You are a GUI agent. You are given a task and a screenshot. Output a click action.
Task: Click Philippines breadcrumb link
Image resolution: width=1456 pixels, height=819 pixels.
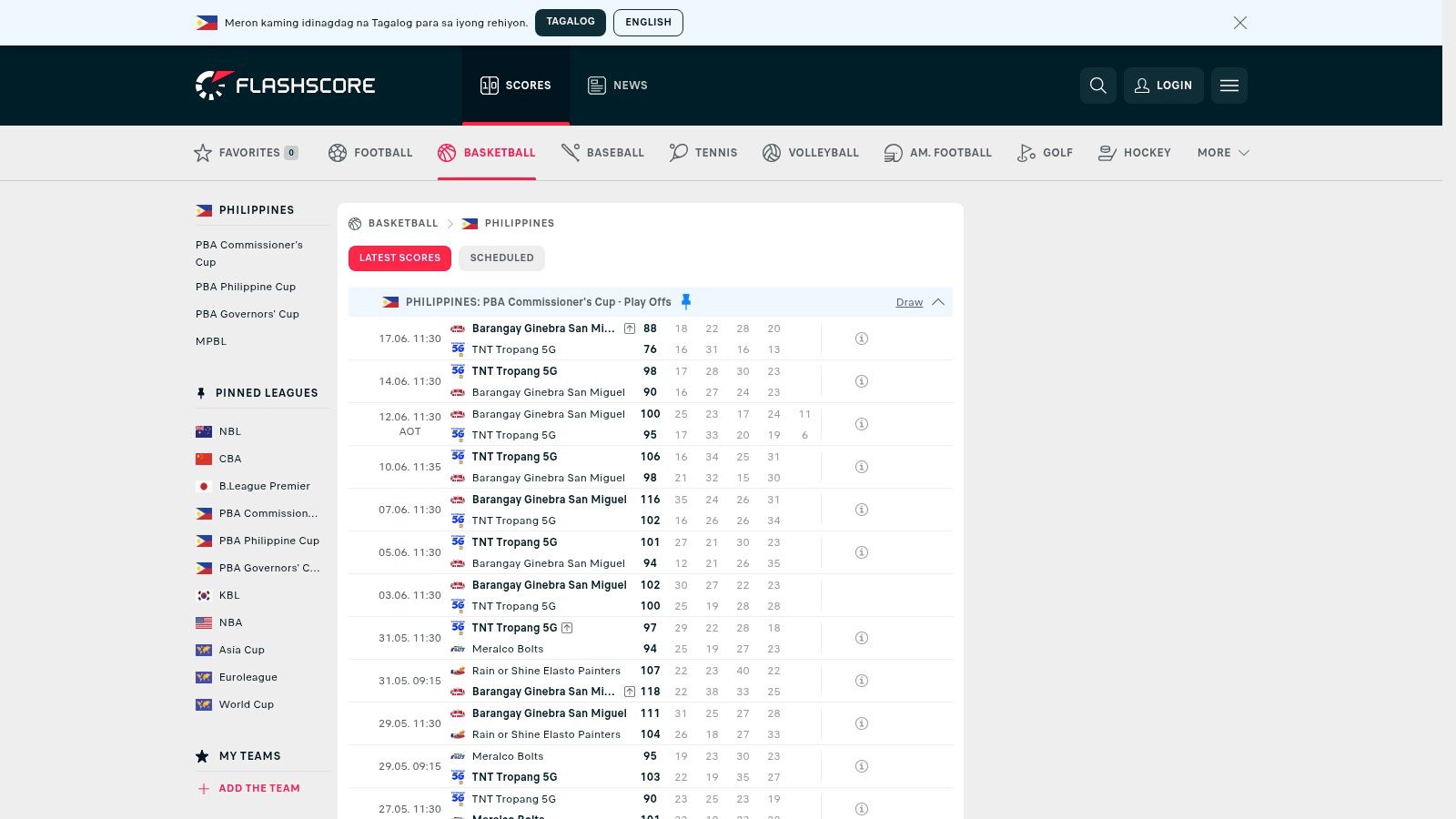coord(520,224)
